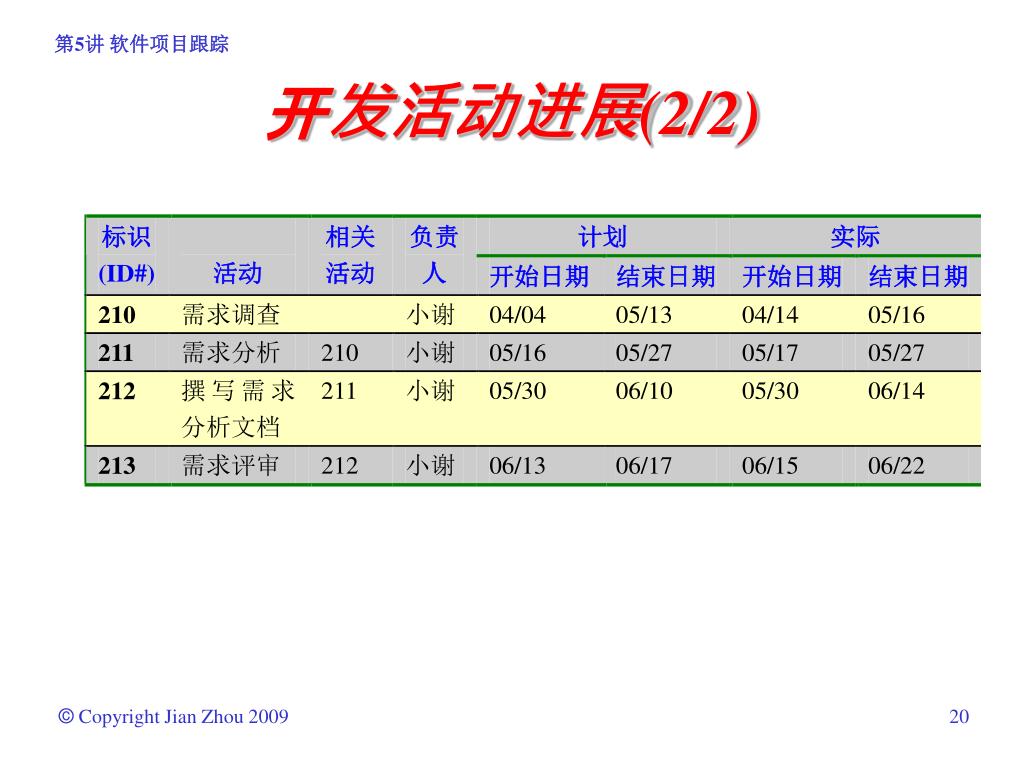Click actual start date 04/14
This screenshot has height=768, width=1024.
770,315
